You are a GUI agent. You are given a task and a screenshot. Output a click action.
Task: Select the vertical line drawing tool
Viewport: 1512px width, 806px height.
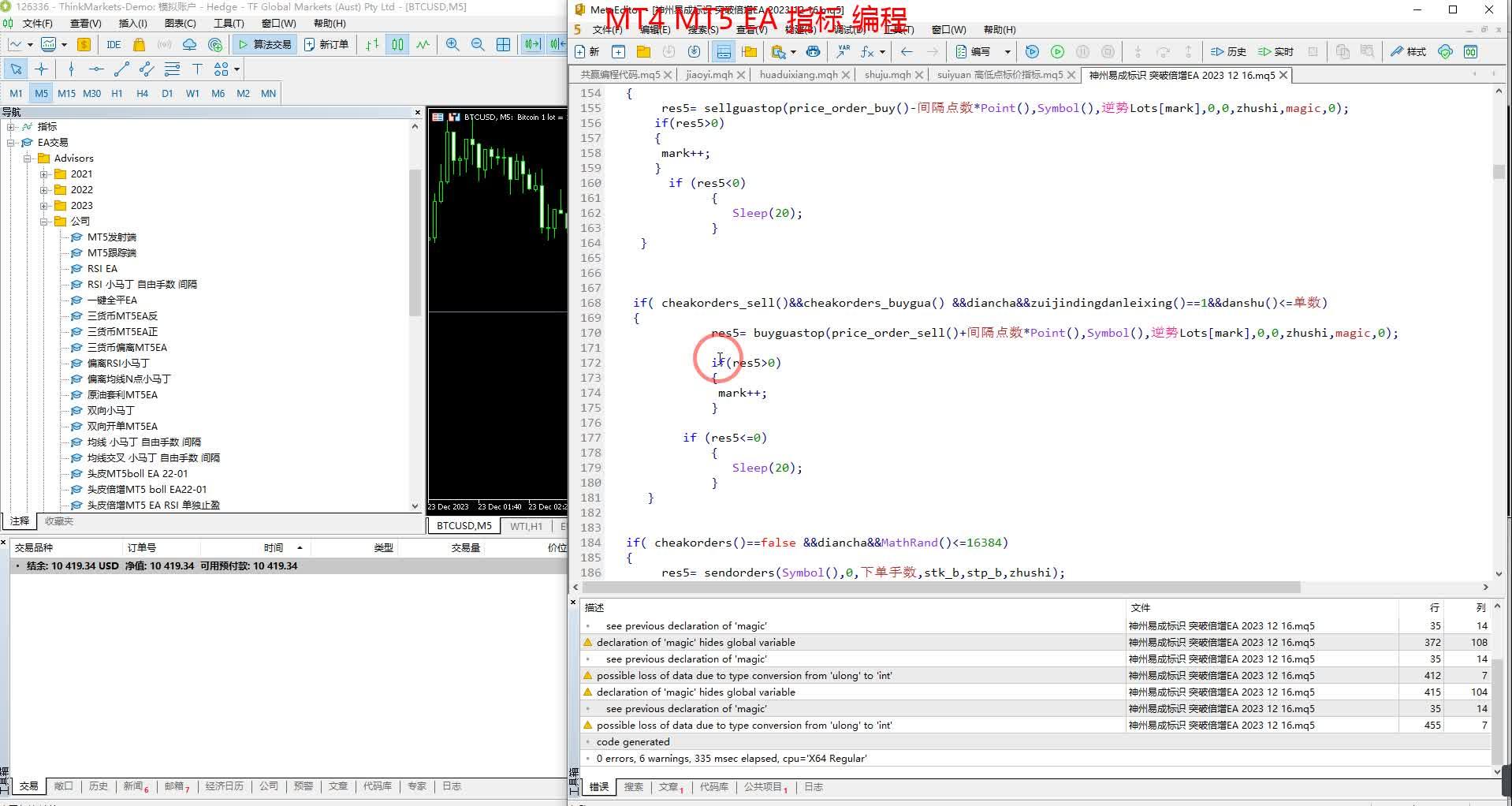[72, 69]
